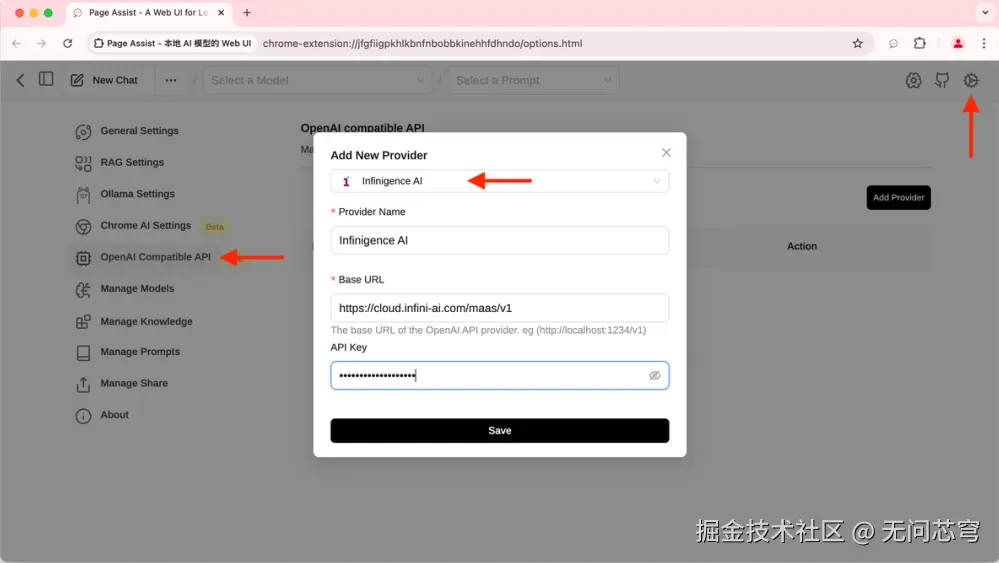Open tab search chevron dropdown
999x563 pixels.
[985, 13]
